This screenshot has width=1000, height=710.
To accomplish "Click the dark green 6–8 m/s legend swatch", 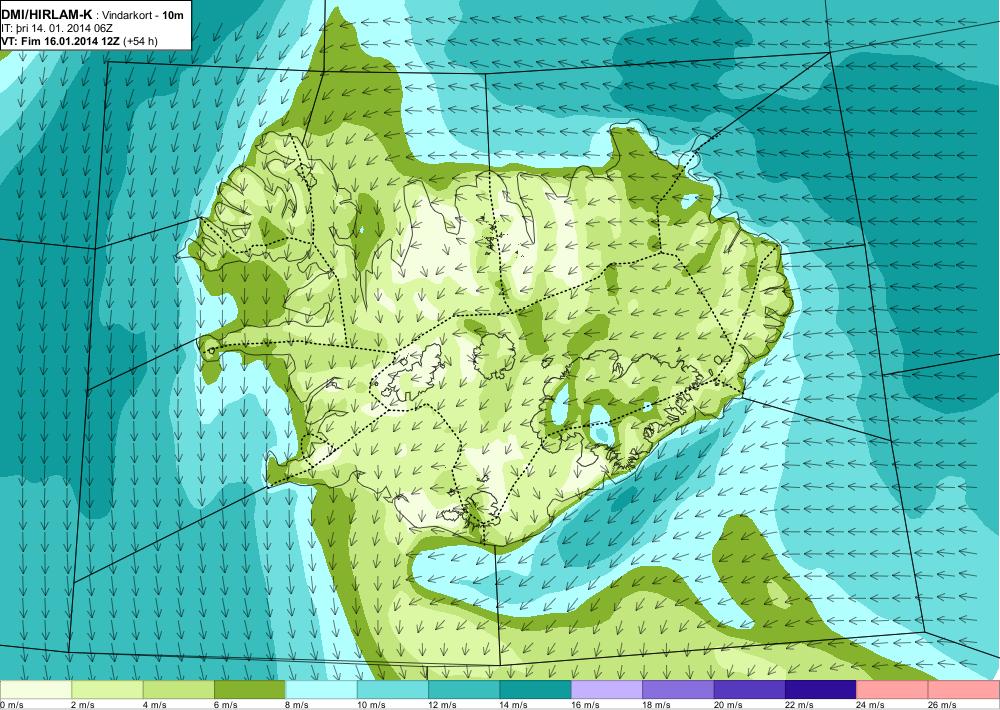I will [250, 689].
